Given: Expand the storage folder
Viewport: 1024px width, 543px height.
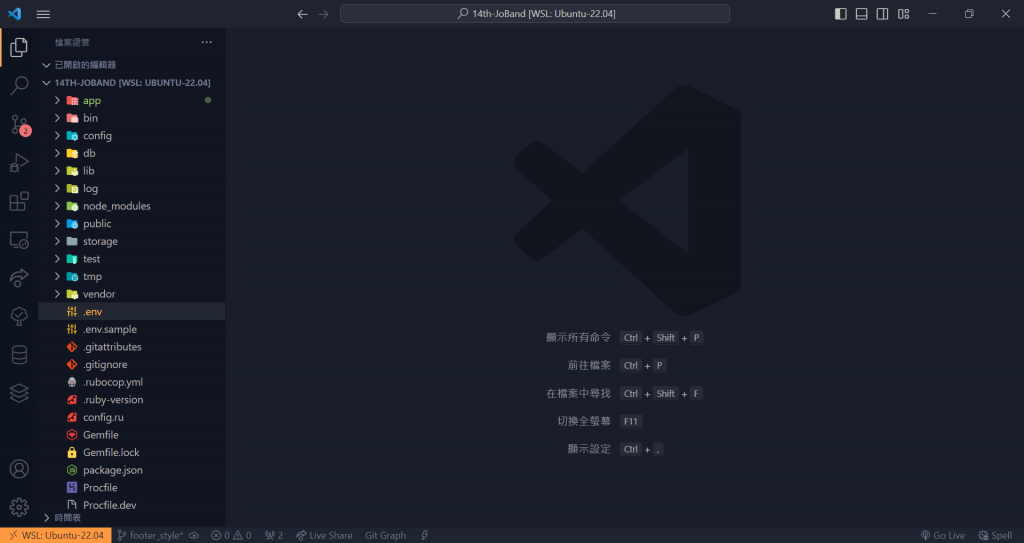Looking at the screenshot, I should click(132, 242).
